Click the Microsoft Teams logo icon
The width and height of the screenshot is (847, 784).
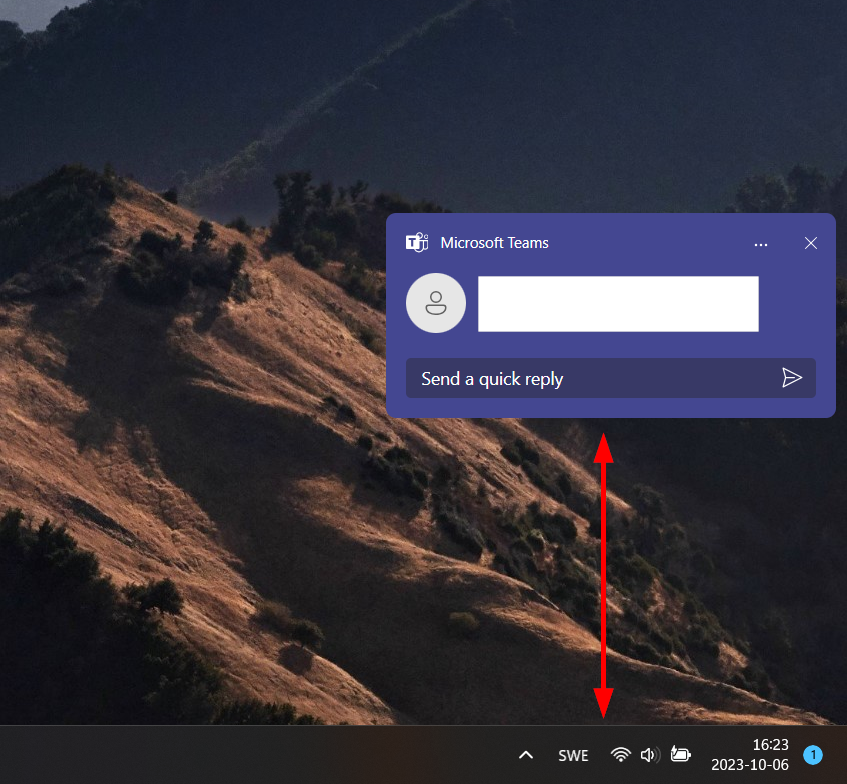(416, 242)
